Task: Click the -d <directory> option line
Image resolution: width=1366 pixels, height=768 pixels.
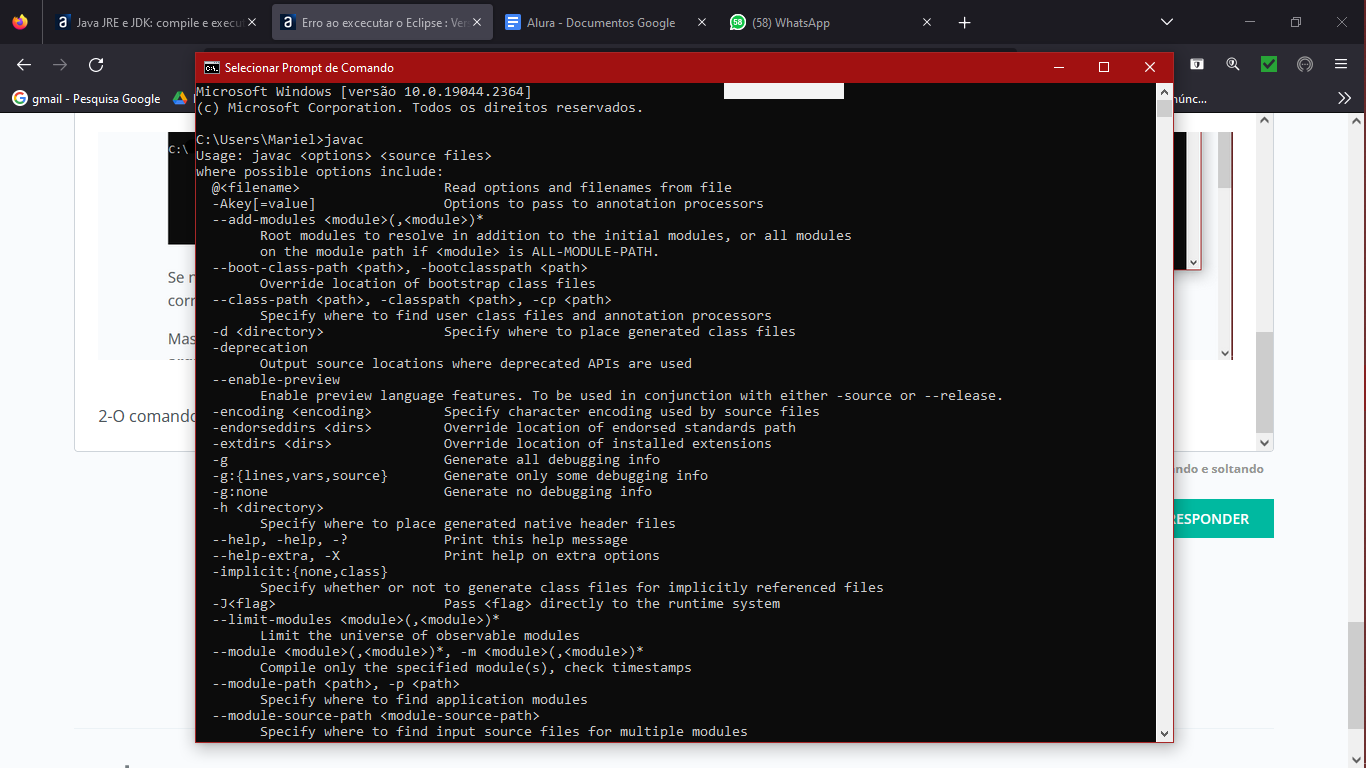Action: pos(504,332)
